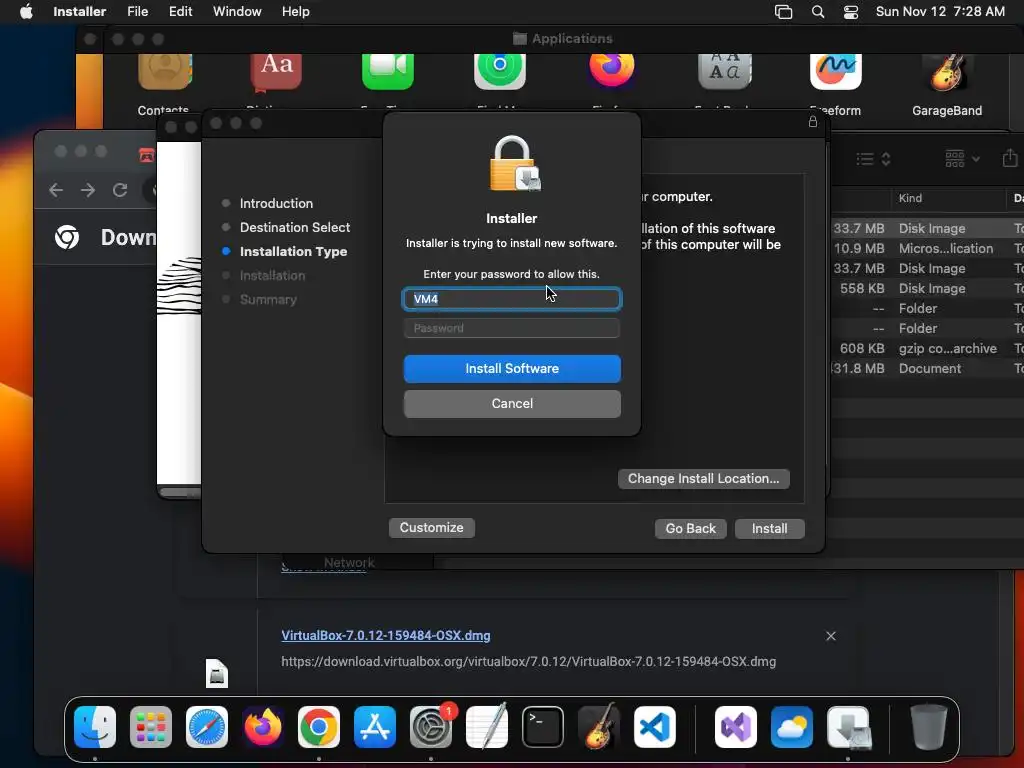The width and height of the screenshot is (1024, 768).
Task: Cancel the Installer password prompt
Action: pos(512,404)
